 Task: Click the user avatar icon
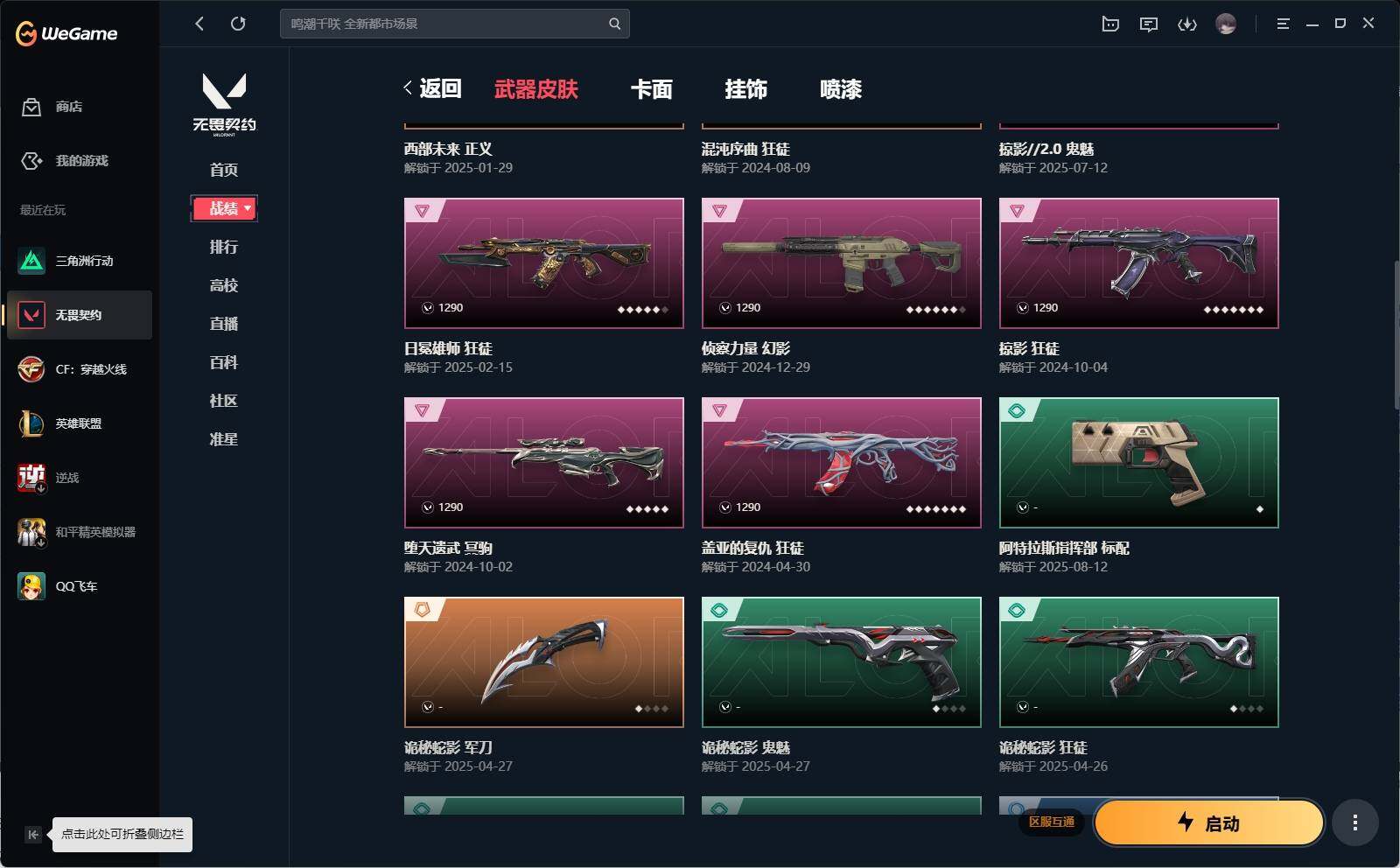point(1226,24)
